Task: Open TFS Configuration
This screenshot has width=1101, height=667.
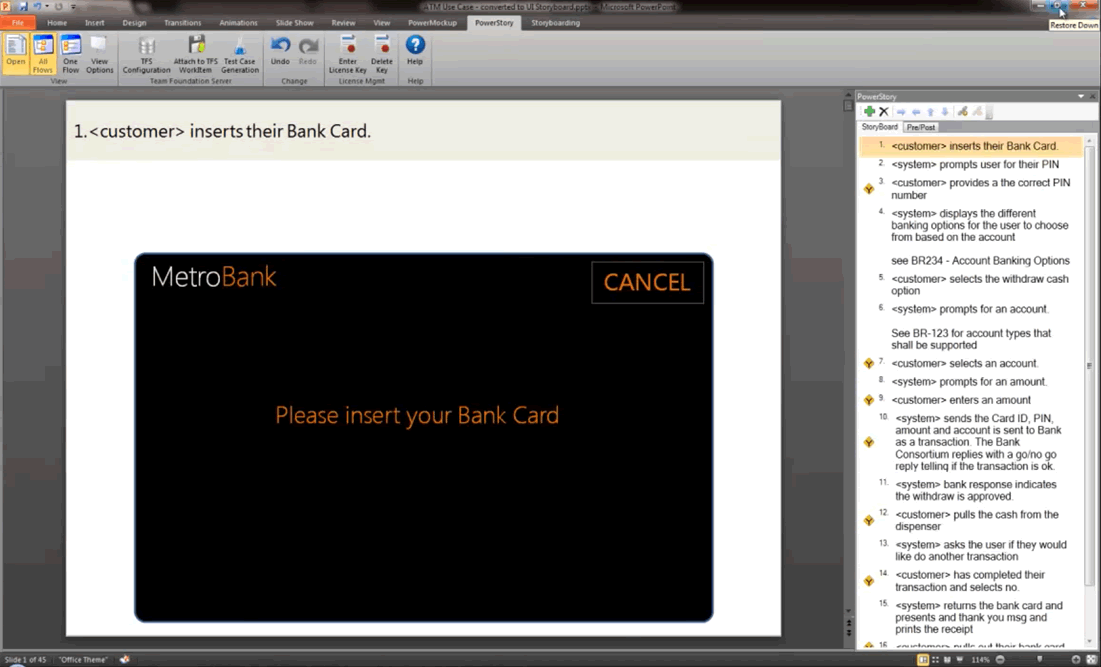Action: tap(146, 54)
